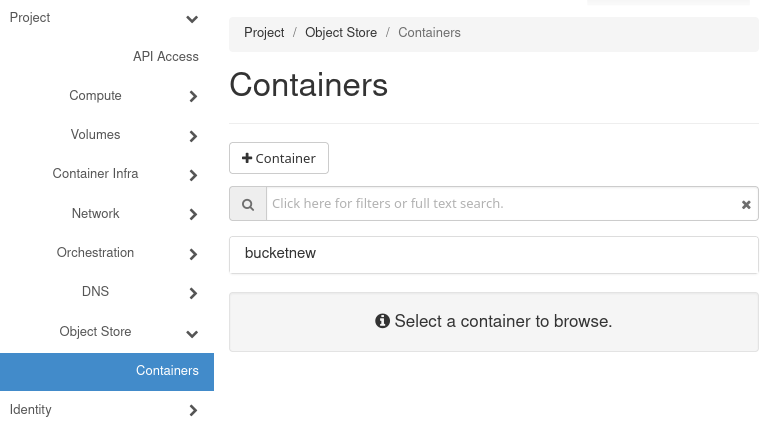
Task: Clear the search filter with the X icon
Action: (746, 204)
